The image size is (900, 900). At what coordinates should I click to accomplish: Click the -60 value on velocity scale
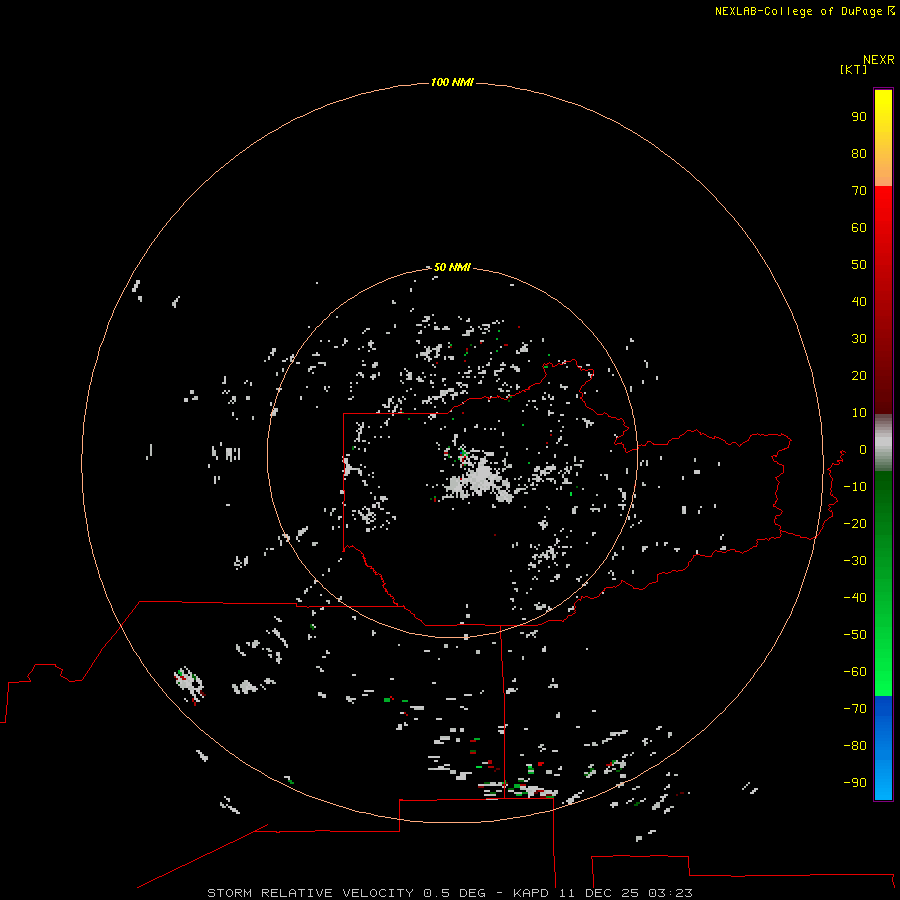855,672
